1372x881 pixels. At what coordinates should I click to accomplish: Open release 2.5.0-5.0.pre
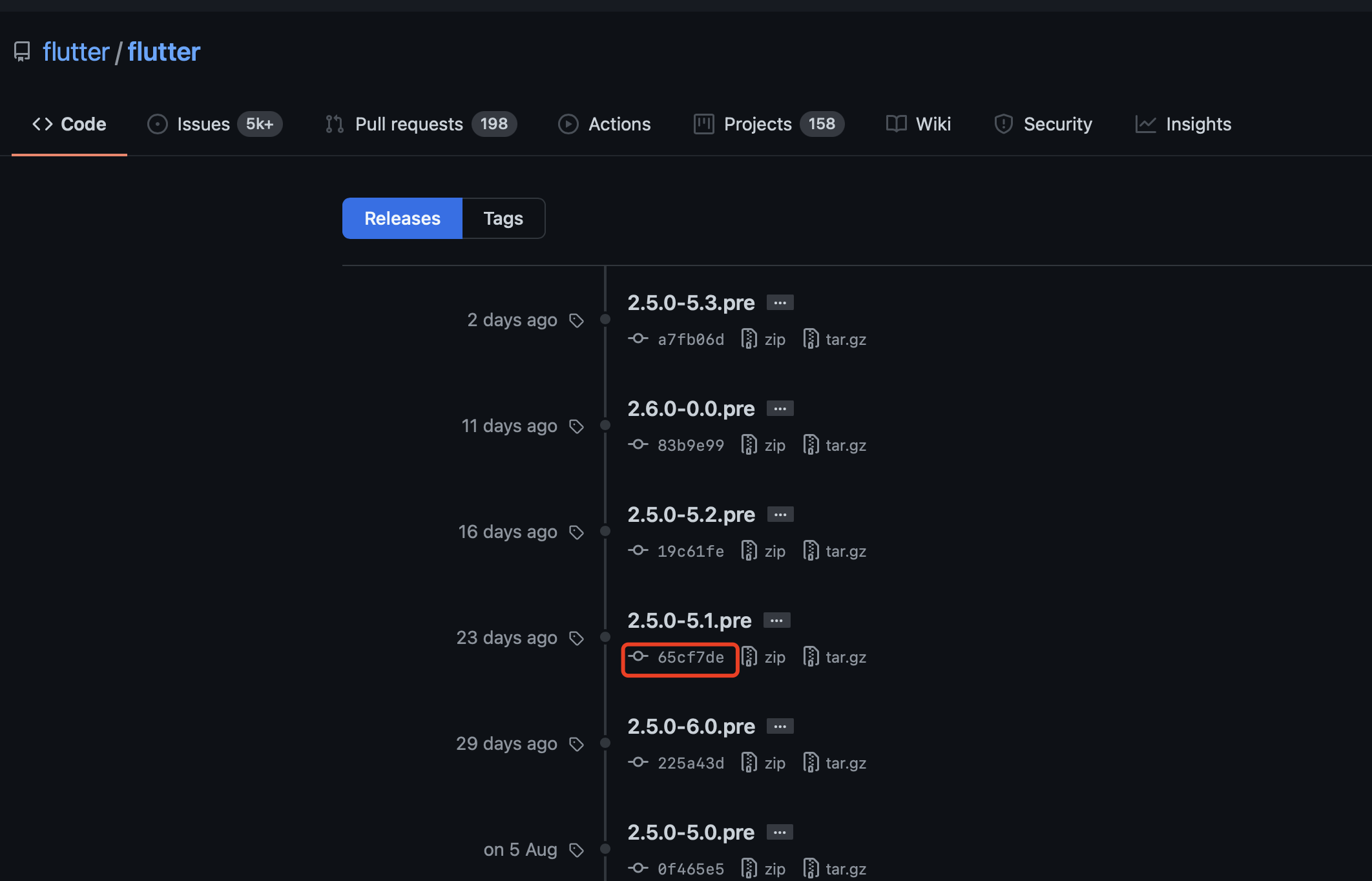(x=691, y=832)
